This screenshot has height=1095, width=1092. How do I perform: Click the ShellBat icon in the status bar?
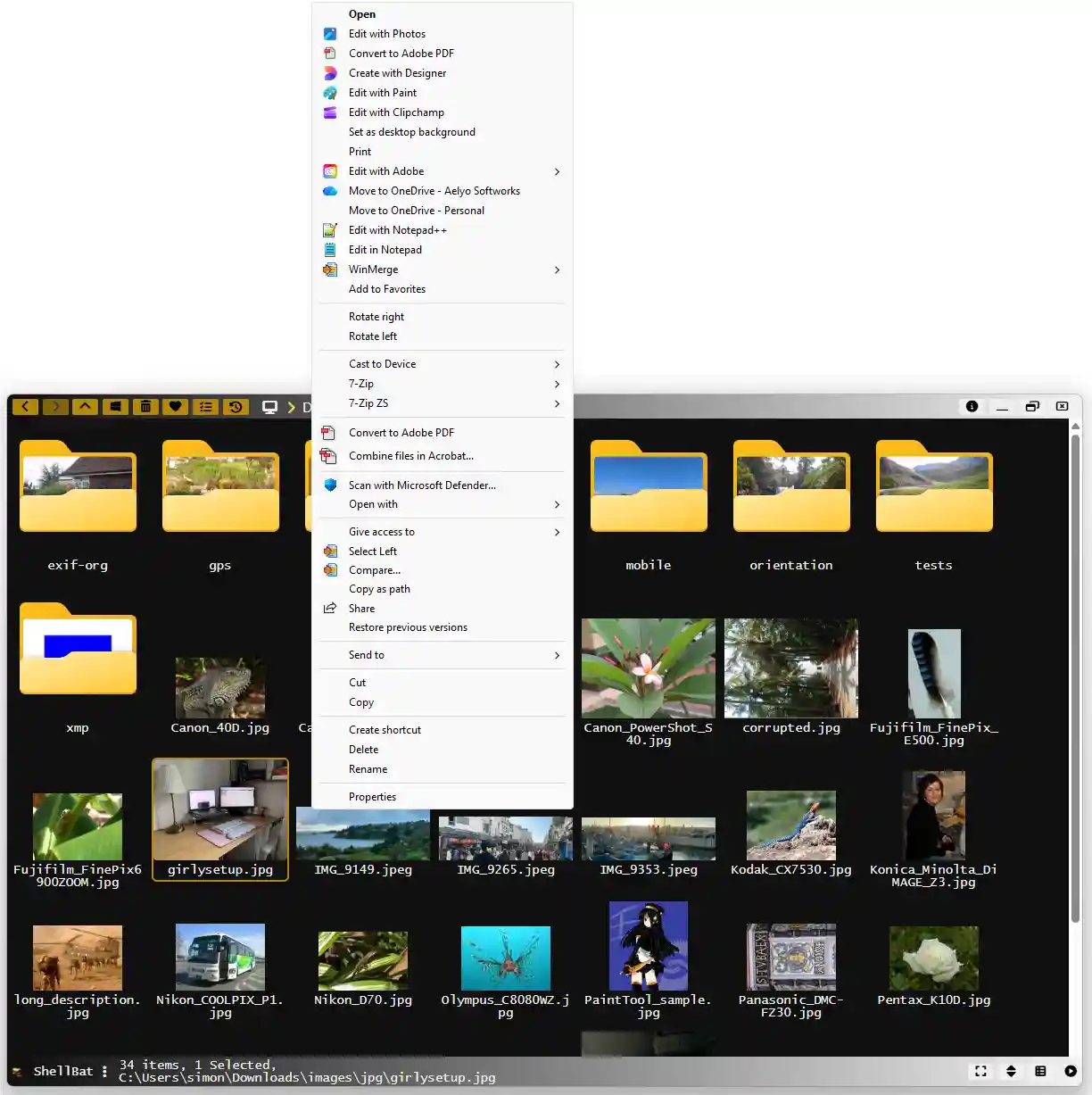(17, 1071)
